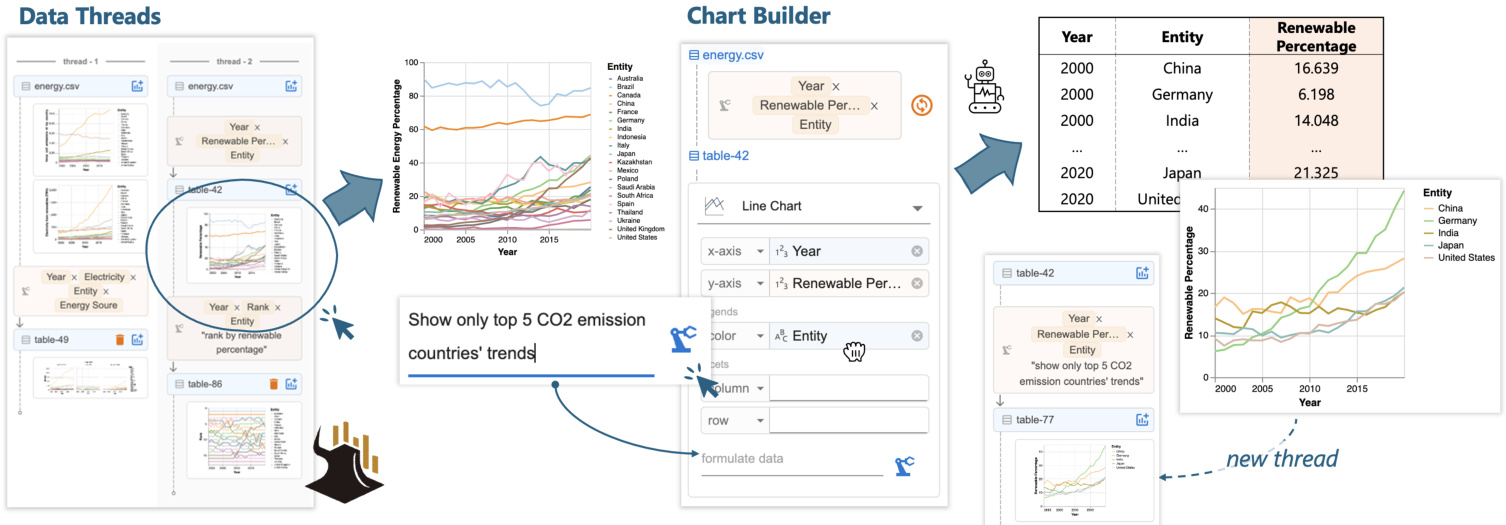
Task: Open the Line Chart type dropdown
Action: (917, 208)
